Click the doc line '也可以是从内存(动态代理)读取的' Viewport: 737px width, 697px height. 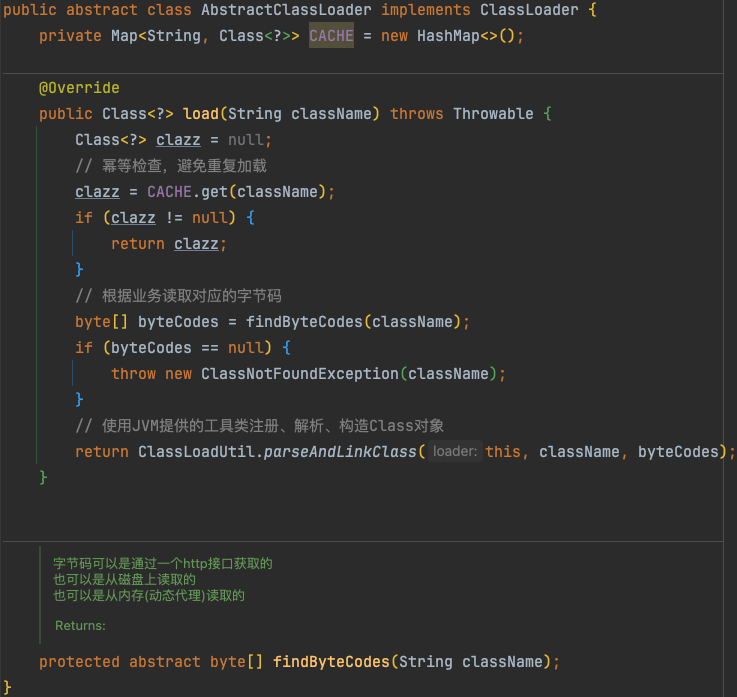149,595
